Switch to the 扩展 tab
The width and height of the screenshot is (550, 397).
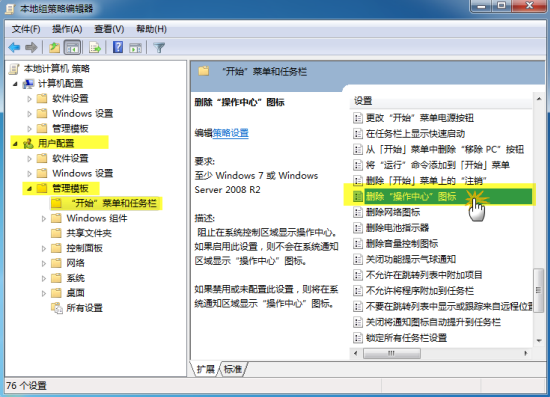pyautogui.click(x=206, y=369)
